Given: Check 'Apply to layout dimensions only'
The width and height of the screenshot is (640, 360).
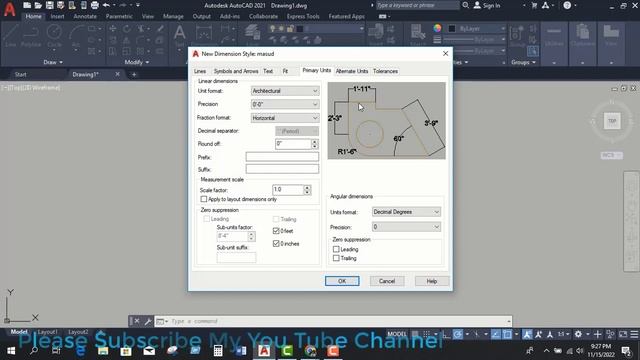Looking at the screenshot, I should pos(204,199).
